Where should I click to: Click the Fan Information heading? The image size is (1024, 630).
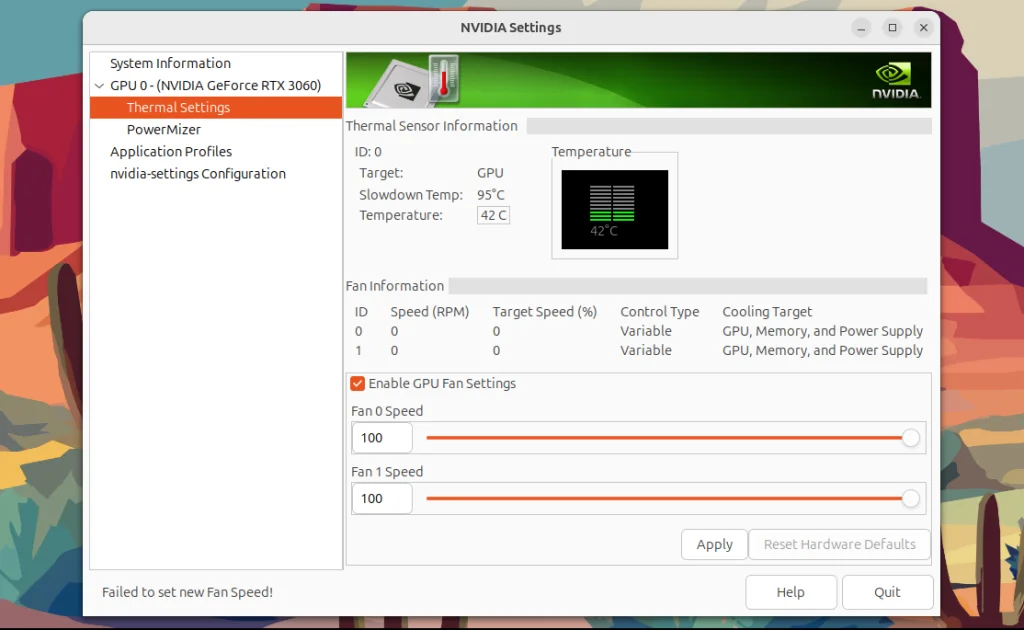click(394, 286)
